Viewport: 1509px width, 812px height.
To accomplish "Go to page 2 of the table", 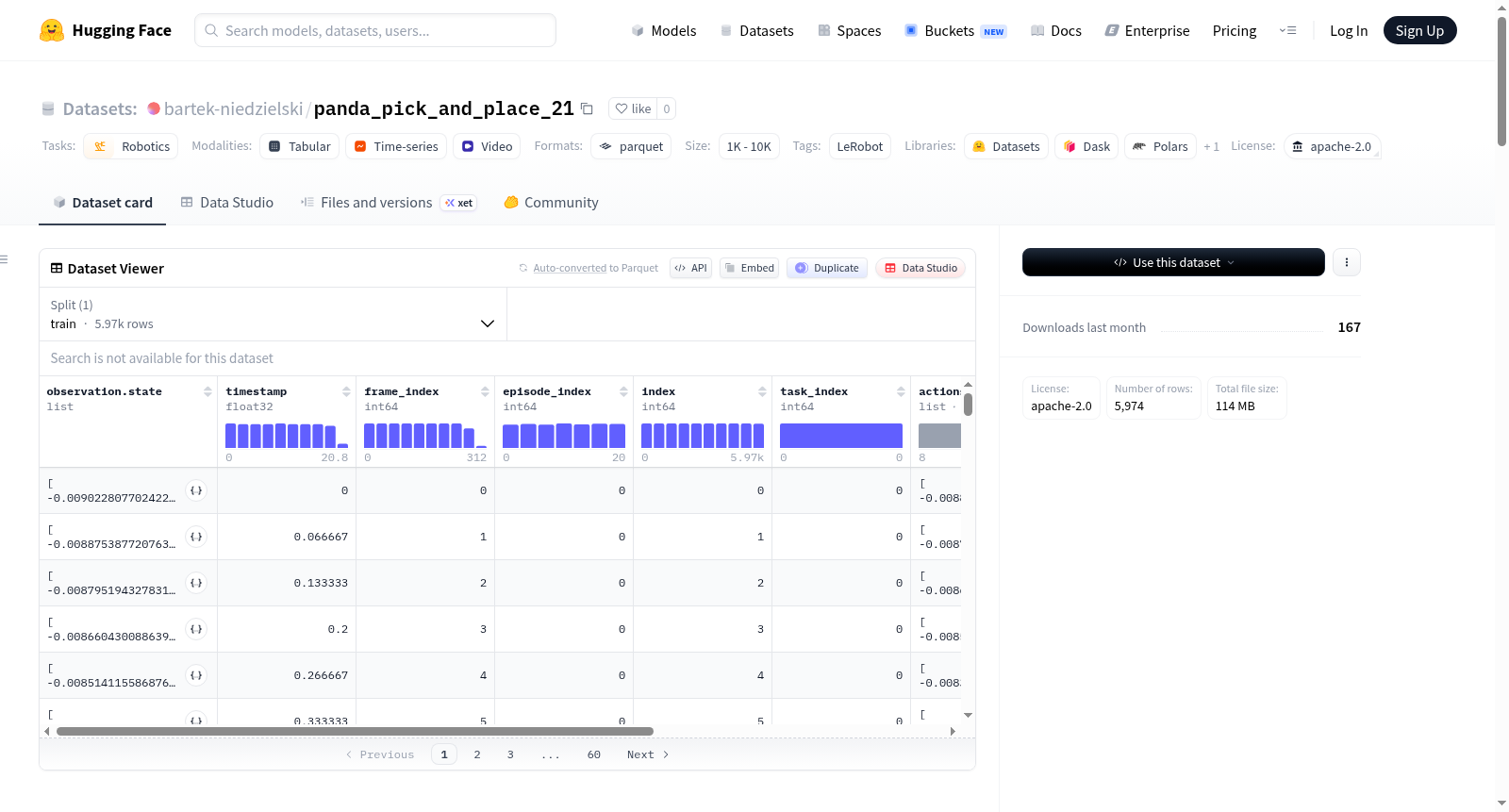I will coord(477,754).
